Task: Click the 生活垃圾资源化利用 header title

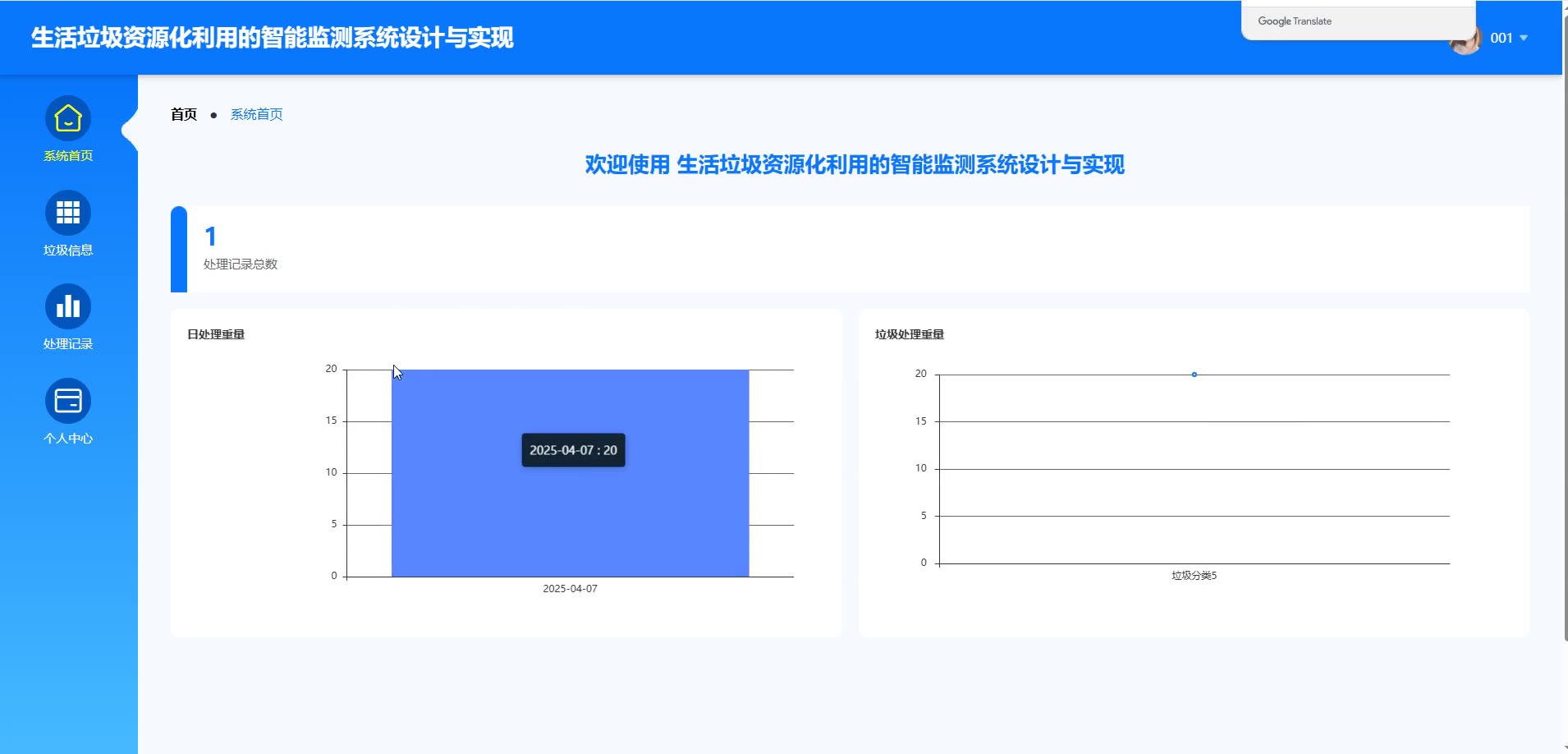Action: (273, 38)
